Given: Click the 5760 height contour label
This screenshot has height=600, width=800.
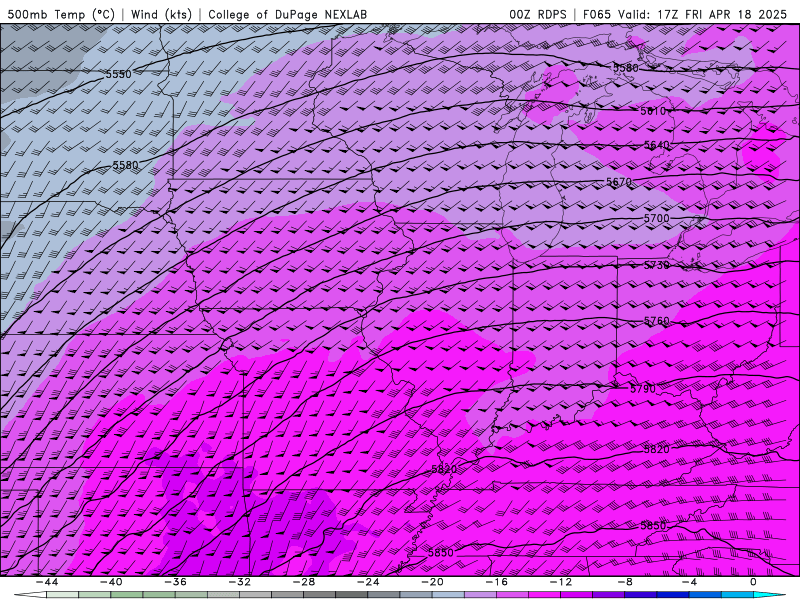Looking at the screenshot, I should pyautogui.click(x=657, y=321).
